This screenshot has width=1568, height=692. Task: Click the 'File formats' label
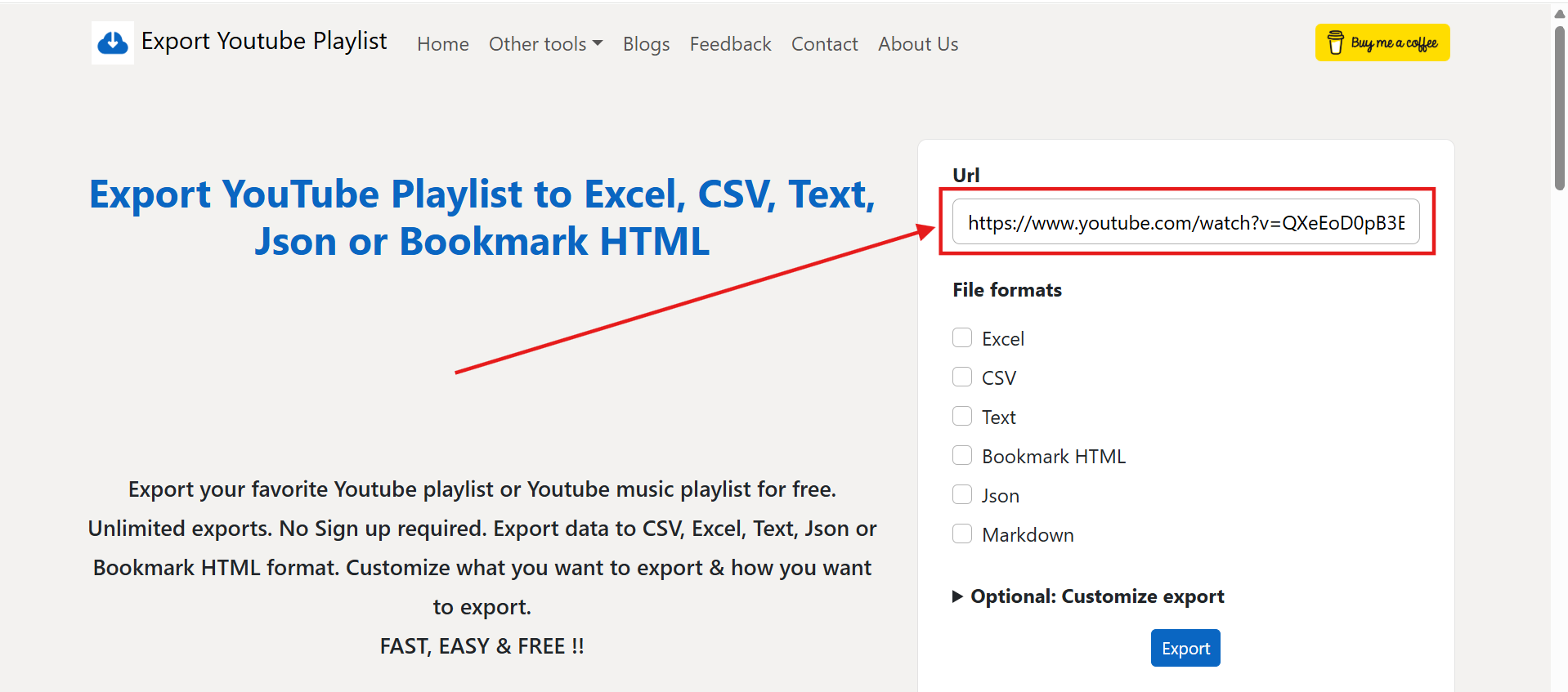point(1007,290)
